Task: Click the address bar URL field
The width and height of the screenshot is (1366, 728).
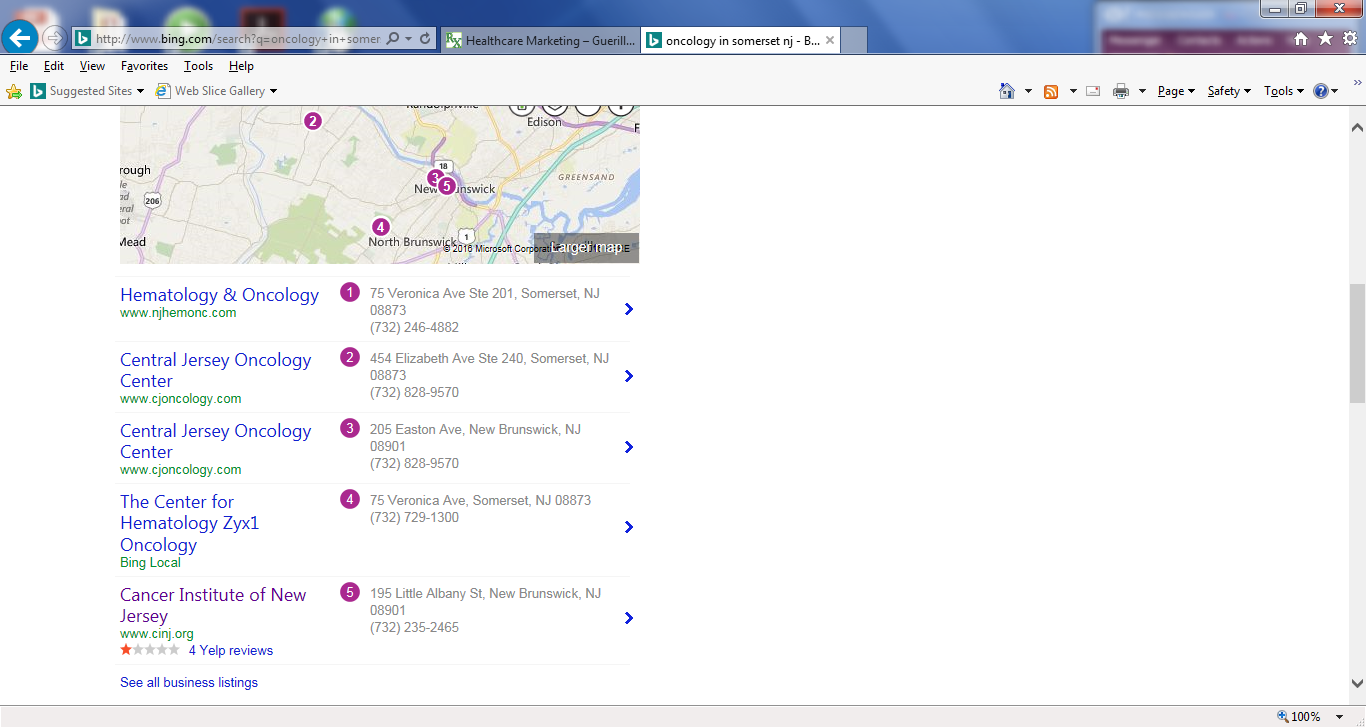Action: pos(237,39)
